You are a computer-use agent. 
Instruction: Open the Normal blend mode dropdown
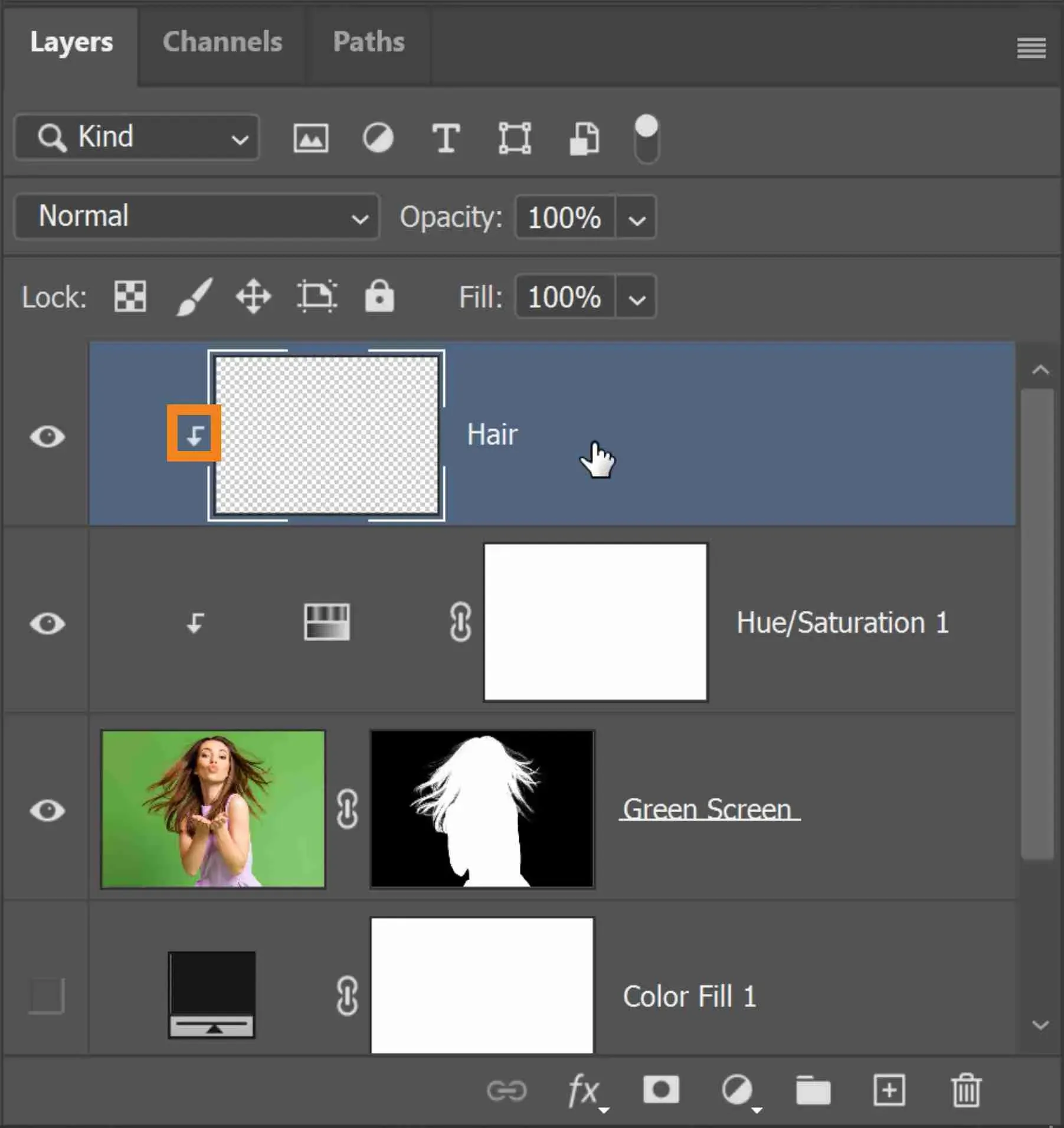click(x=197, y=217)
